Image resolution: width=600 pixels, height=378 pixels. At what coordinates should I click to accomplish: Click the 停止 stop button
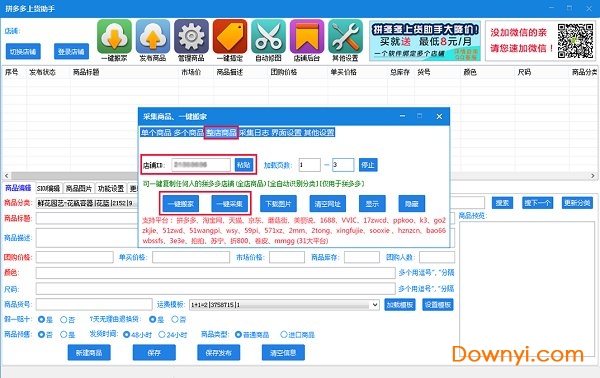pyautogui.click(x=368, y=165)
